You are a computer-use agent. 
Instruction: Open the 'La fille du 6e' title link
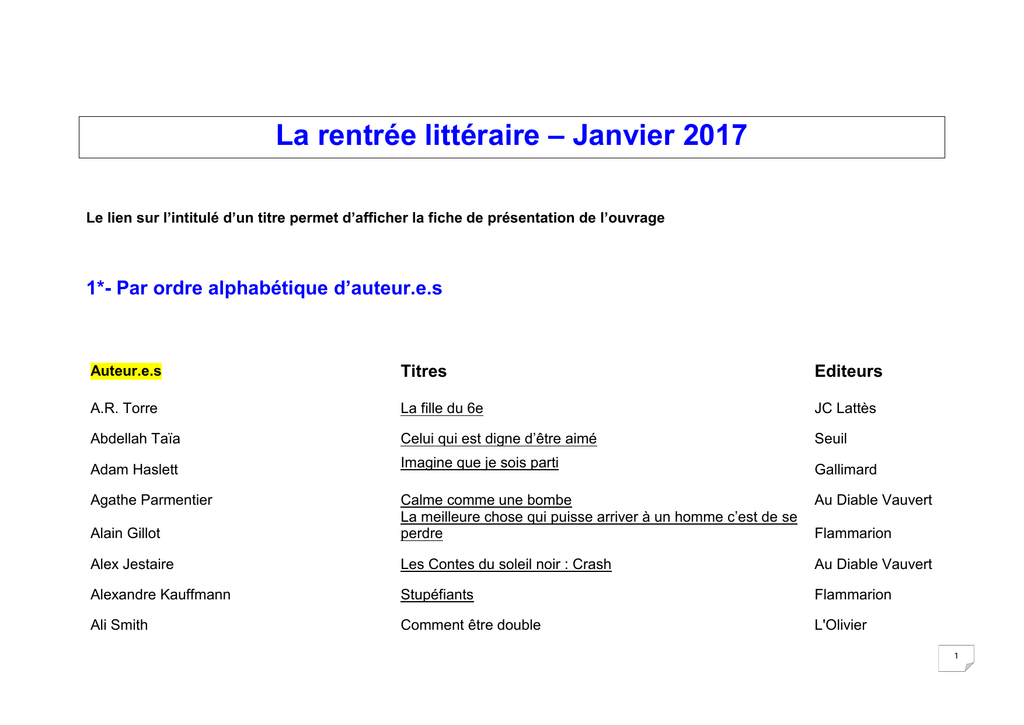[x=441, y=408]
